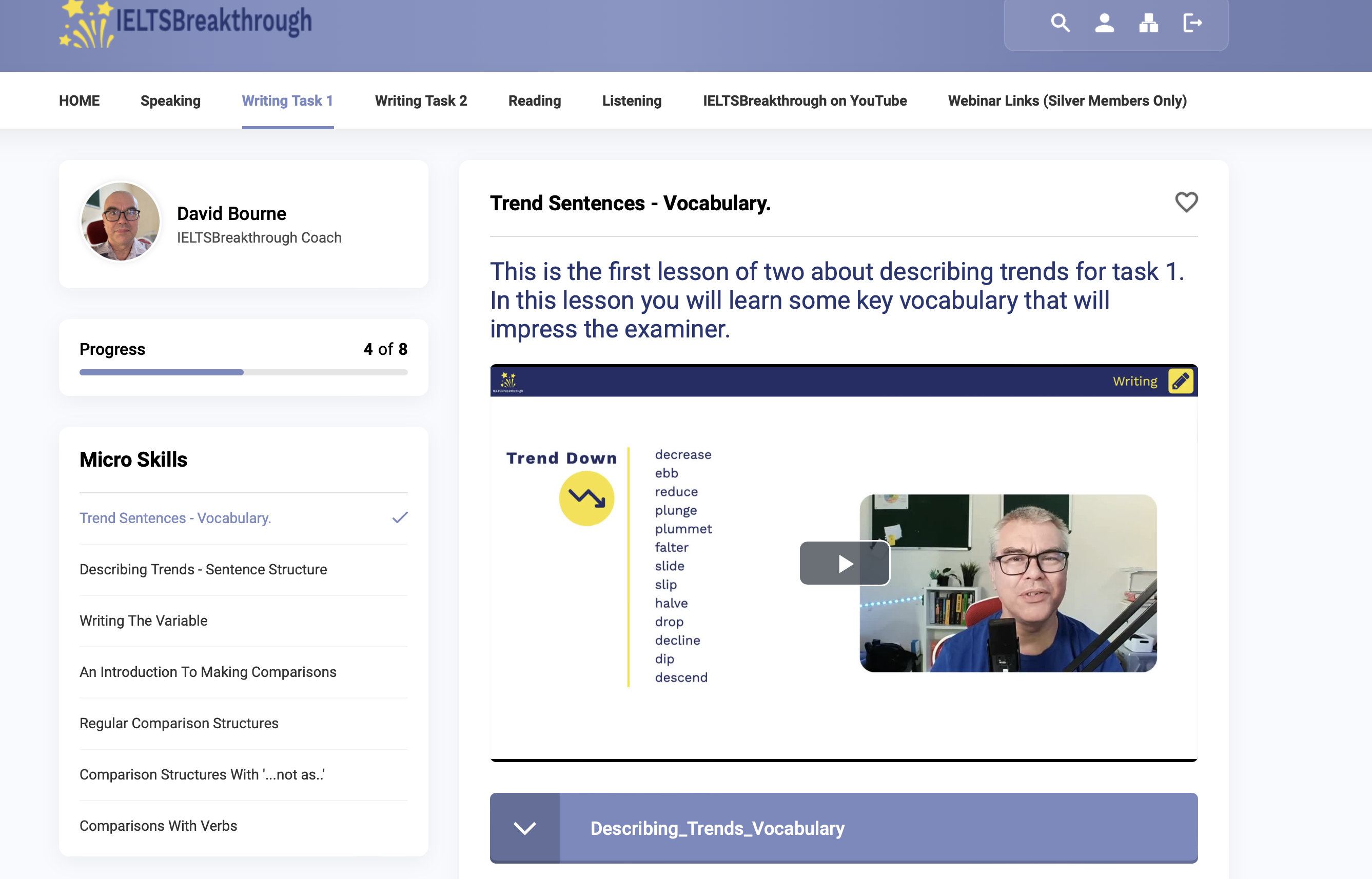Click the yellow pencil Writing icon

[1180, 381]
